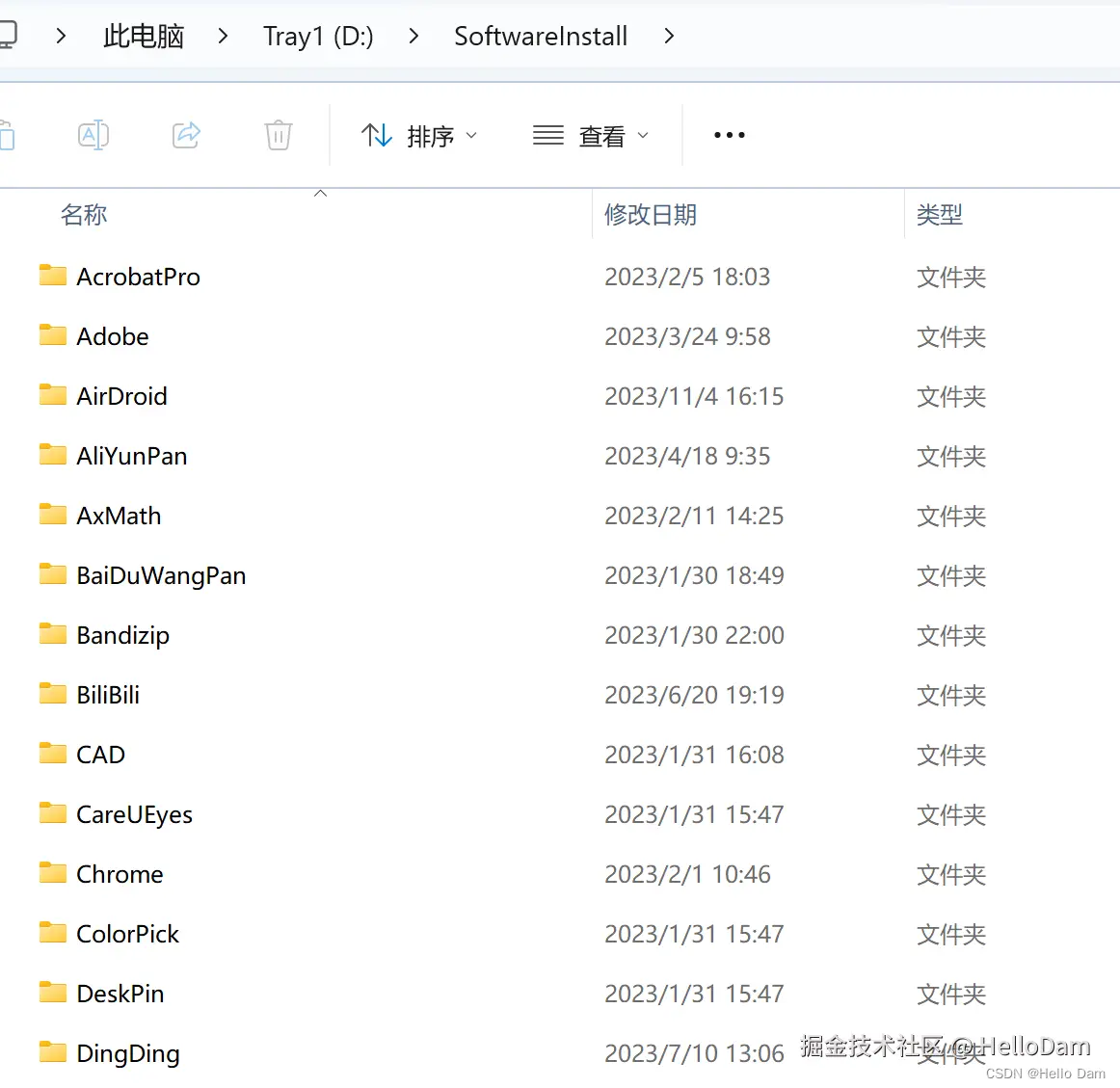Image resolution: width=1120 pixels, height=1088 pixels.
Task: Select the BaiDuWangPan folder icon
Action: (x=53, y=573)
